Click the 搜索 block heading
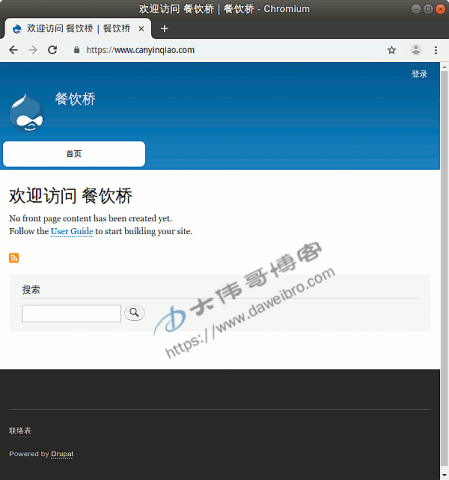This screenshot has width=449, height=480. coord(31,289)
